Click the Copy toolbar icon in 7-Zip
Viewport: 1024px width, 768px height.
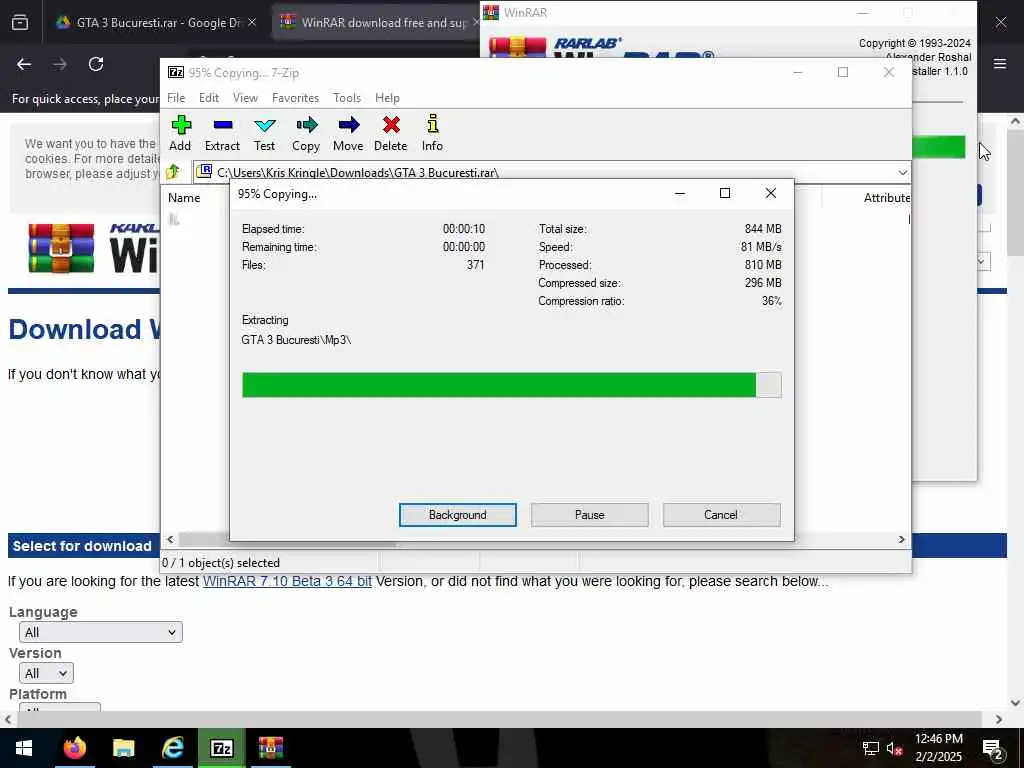[306, 133]
